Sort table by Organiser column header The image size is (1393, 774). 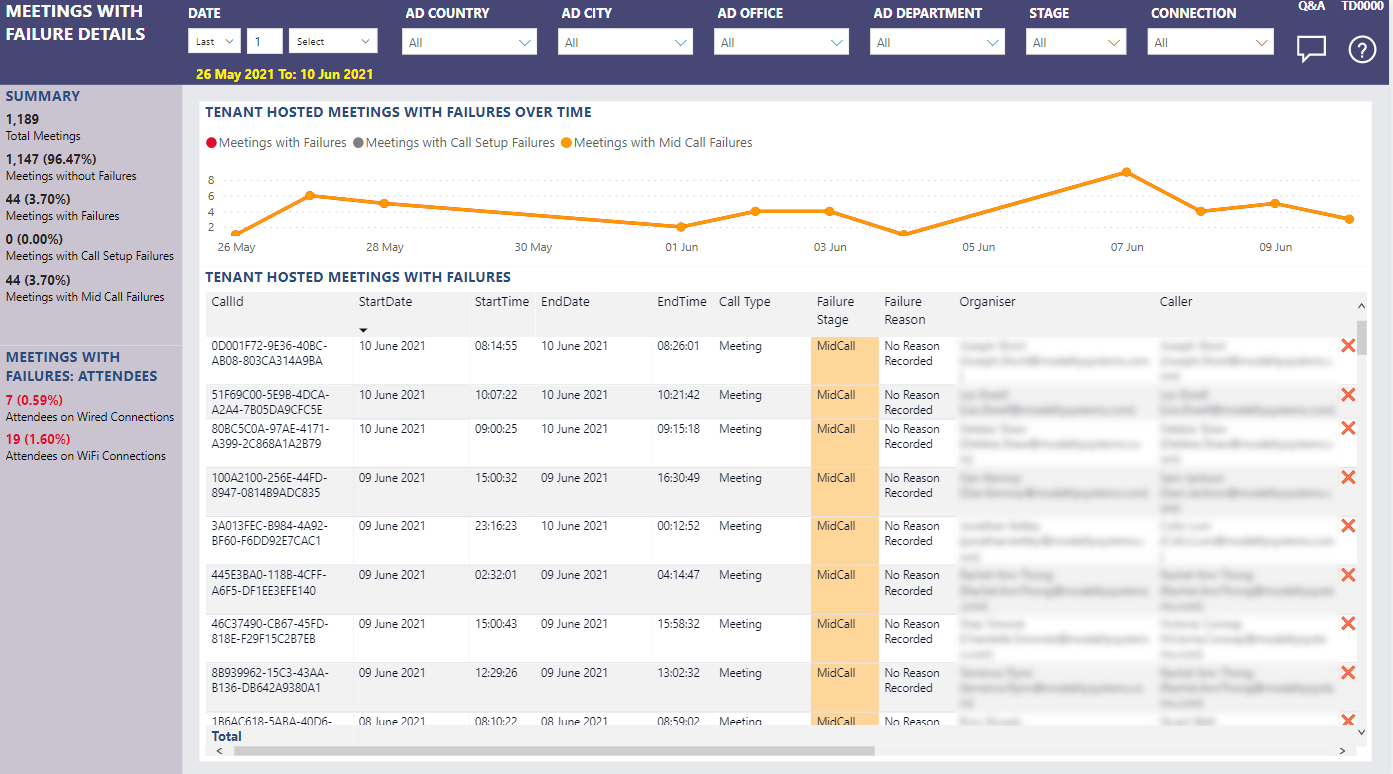click(987, 301)
